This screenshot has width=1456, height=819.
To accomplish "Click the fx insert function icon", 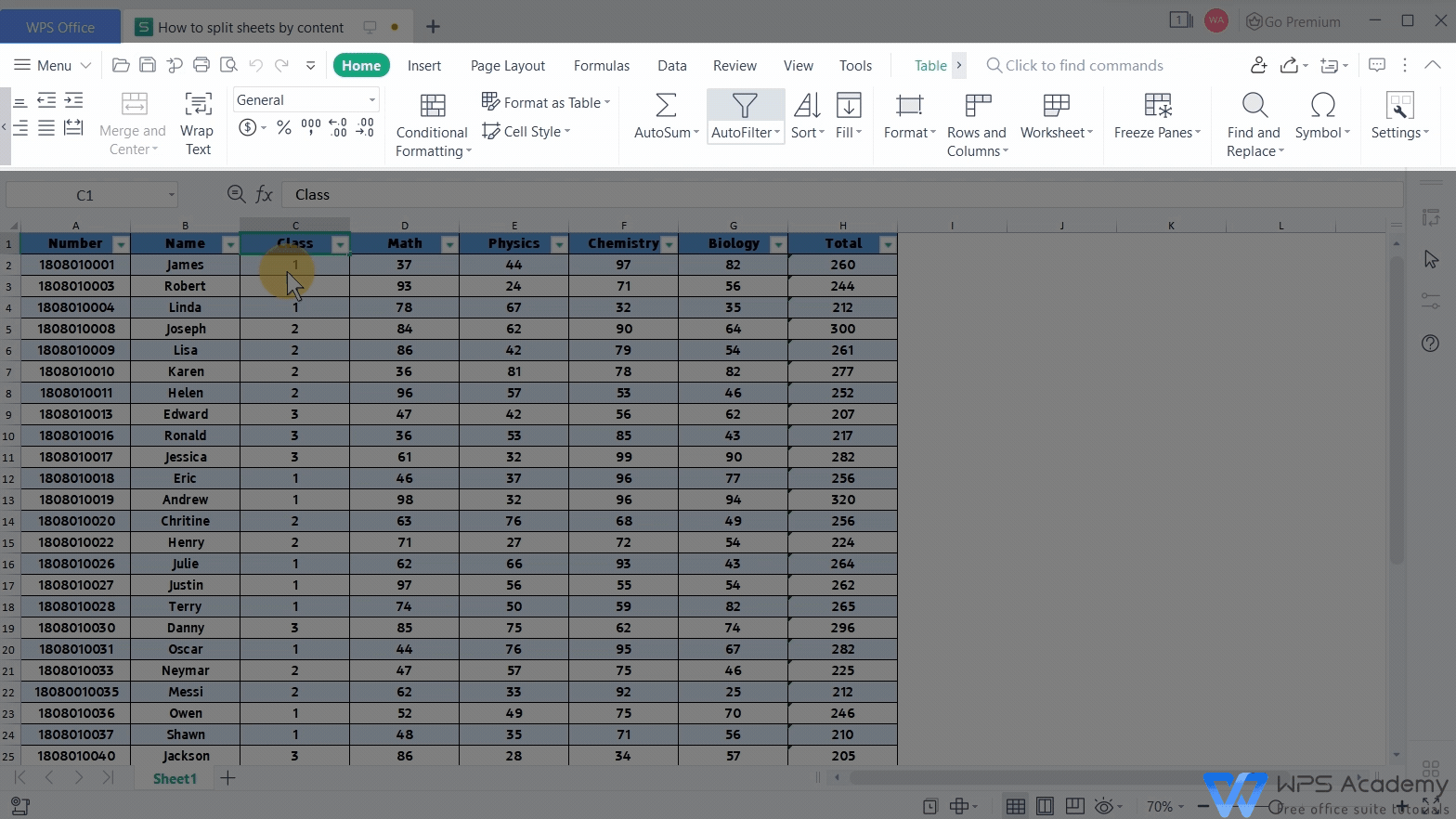I will click(x=265, y=194).
